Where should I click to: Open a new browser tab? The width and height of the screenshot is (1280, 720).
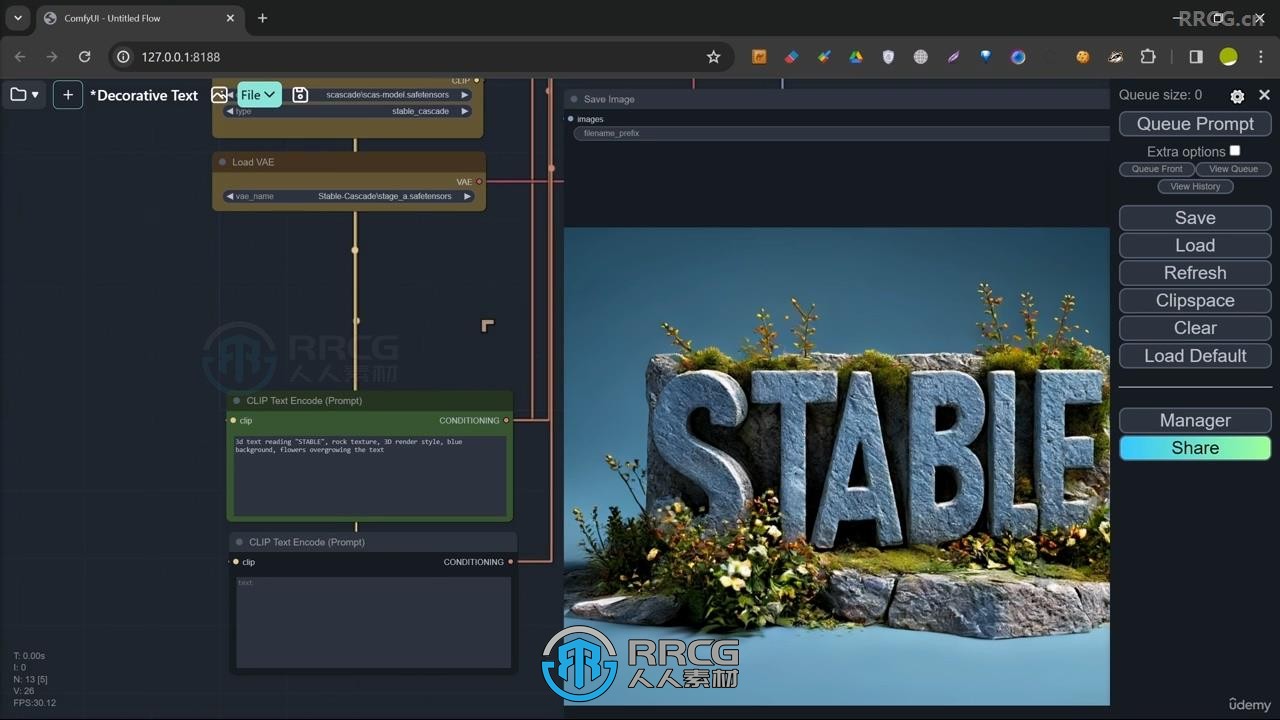262,18
